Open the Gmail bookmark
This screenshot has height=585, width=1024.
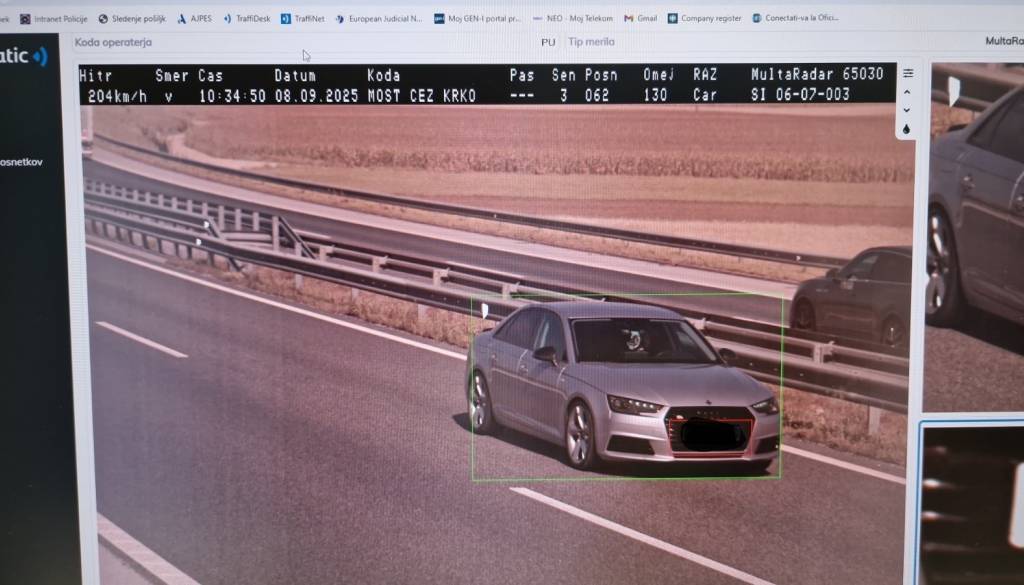click(x=640, y=18)
